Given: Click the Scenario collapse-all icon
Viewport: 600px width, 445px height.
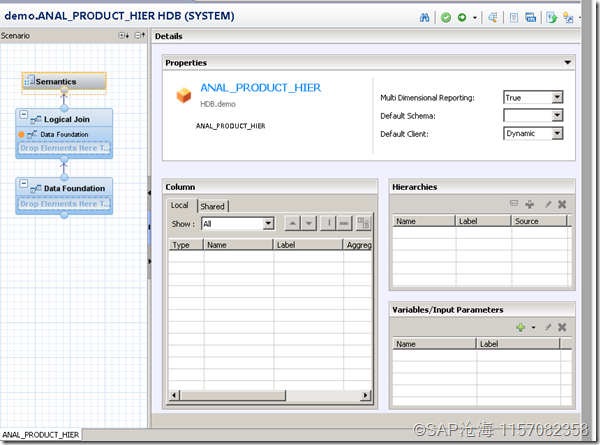Looking at the screenshot, I should point(140,36).
